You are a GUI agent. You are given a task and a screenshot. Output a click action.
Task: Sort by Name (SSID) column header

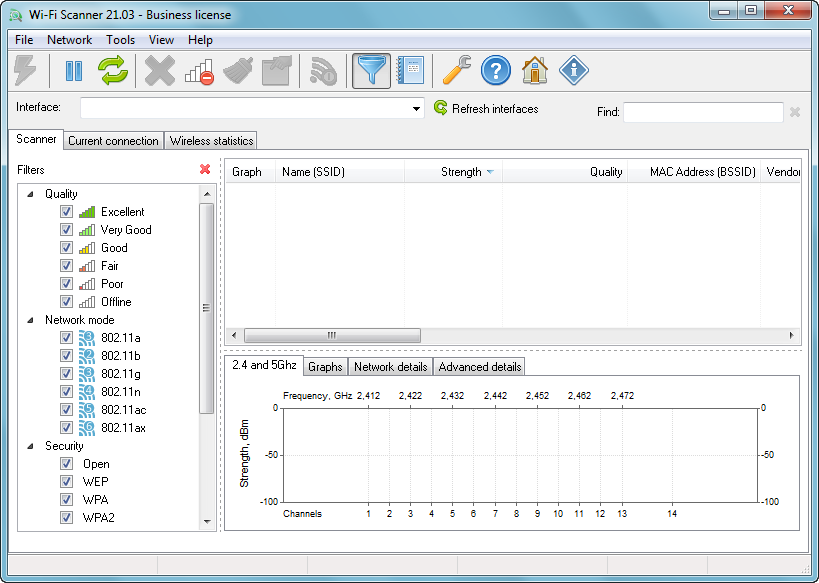(x=340, y=172)
